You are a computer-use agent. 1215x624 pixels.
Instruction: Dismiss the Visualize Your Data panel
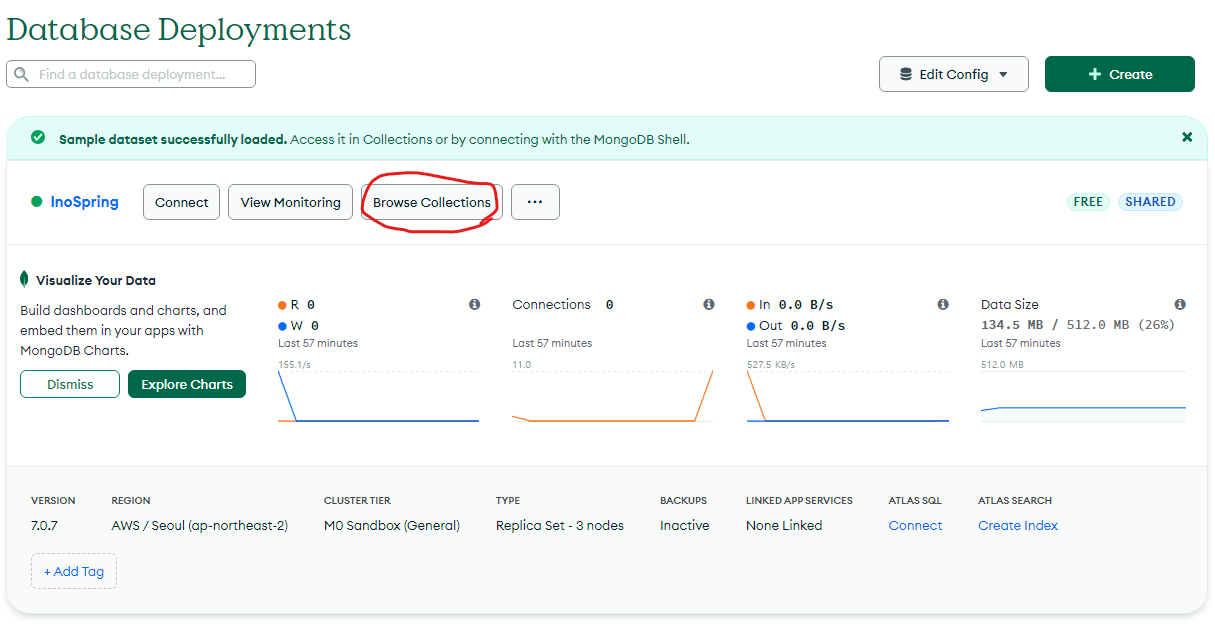[x=70, y=384]
